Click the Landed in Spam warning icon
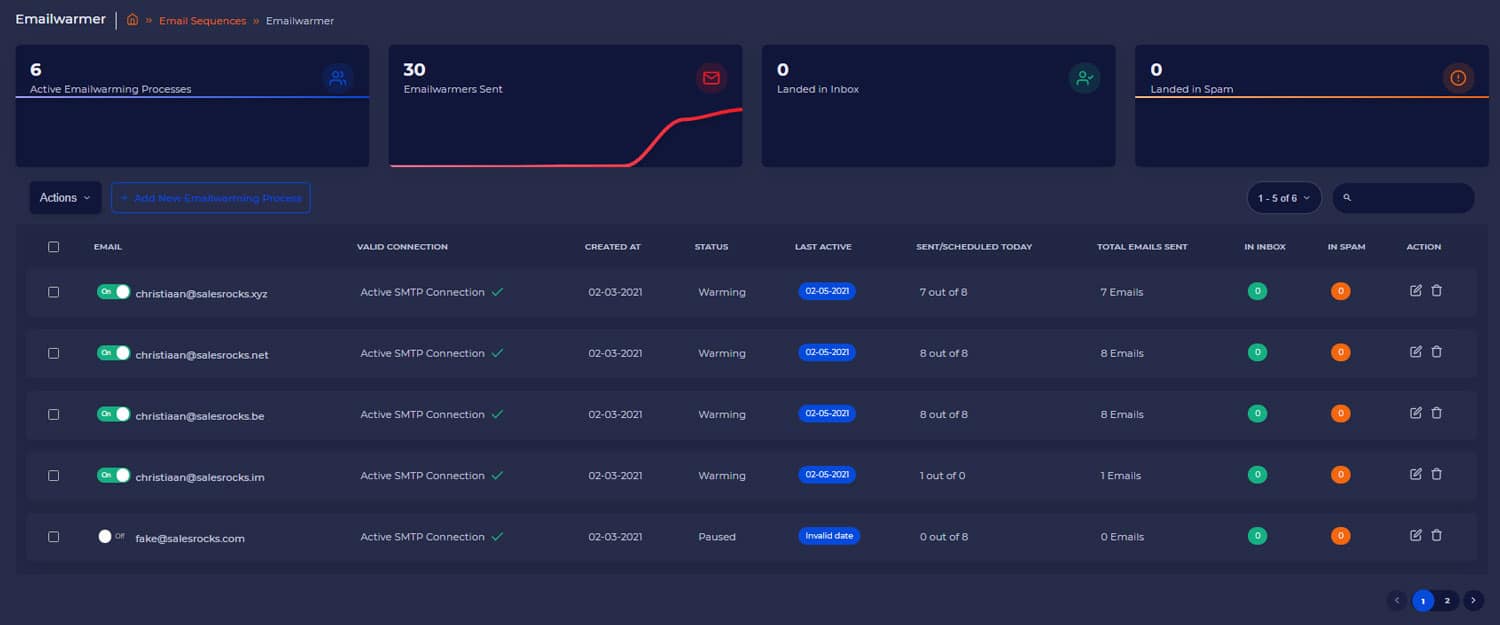This screenshot has width=1500, height=625. 1457,78
